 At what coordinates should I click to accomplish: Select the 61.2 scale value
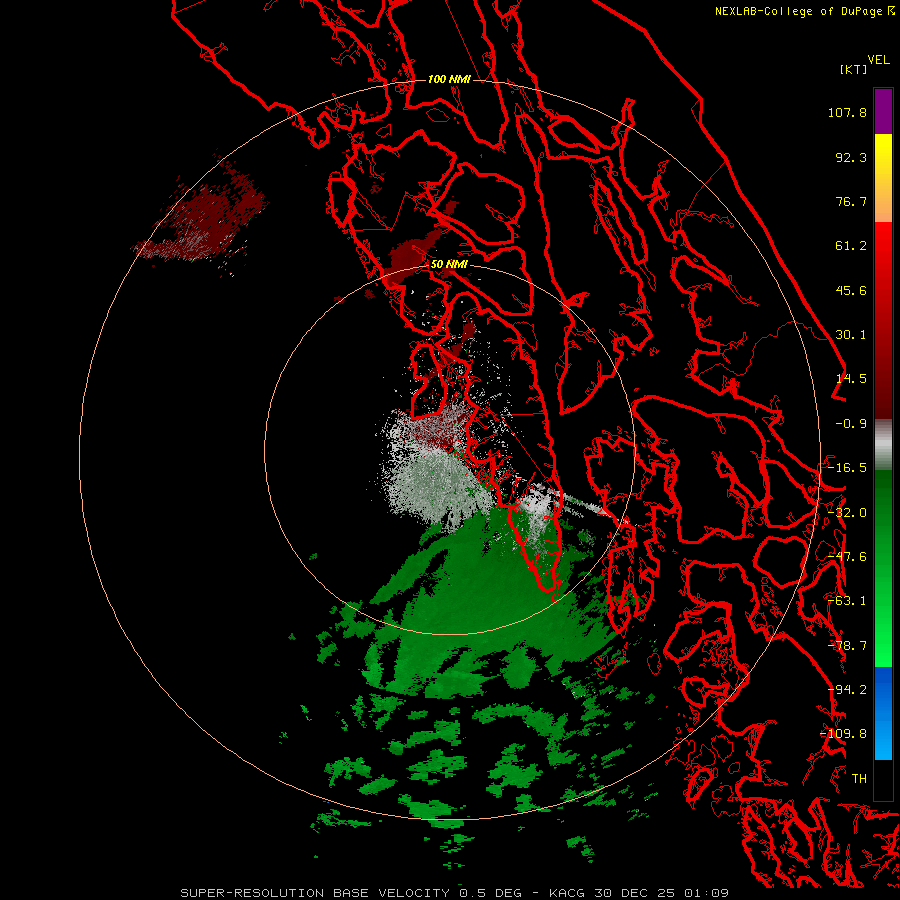coord(851,246)
